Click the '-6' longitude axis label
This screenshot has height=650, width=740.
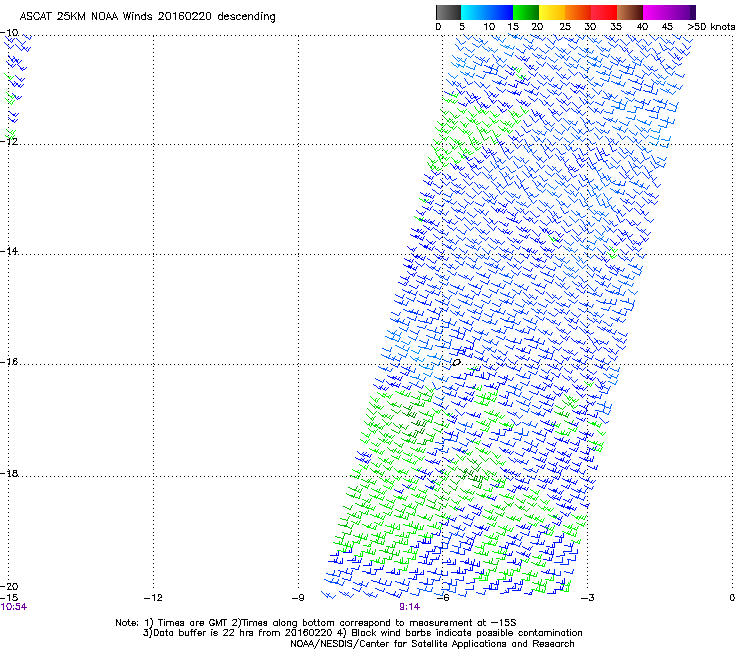click(x=442, y=598)
